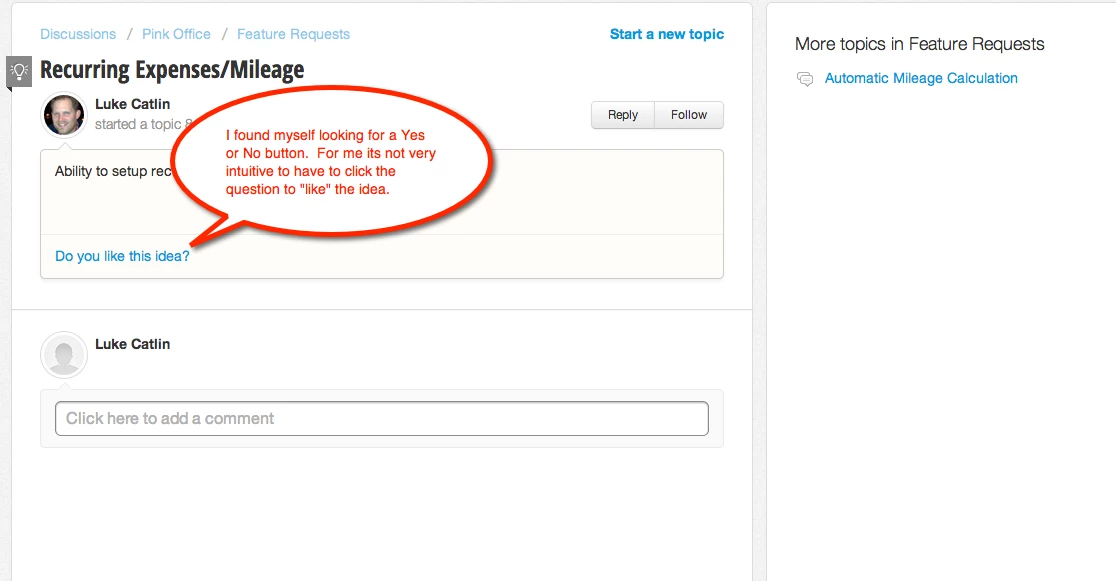Click the default gray avatar placeholder
Viewport: 1116px width, 581px height.
pyautogui.click(x=64, y=355)
